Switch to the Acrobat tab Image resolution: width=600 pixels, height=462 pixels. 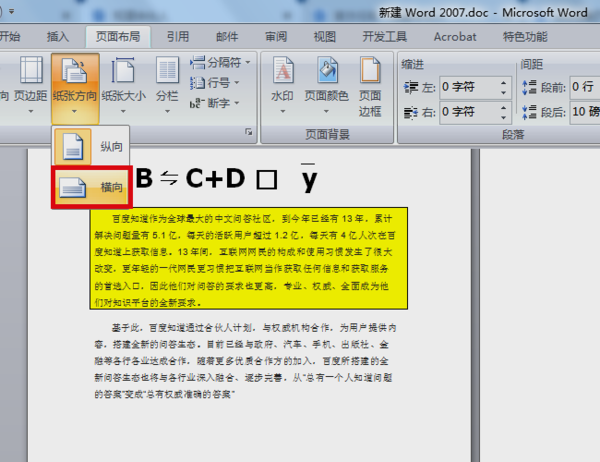455,37
